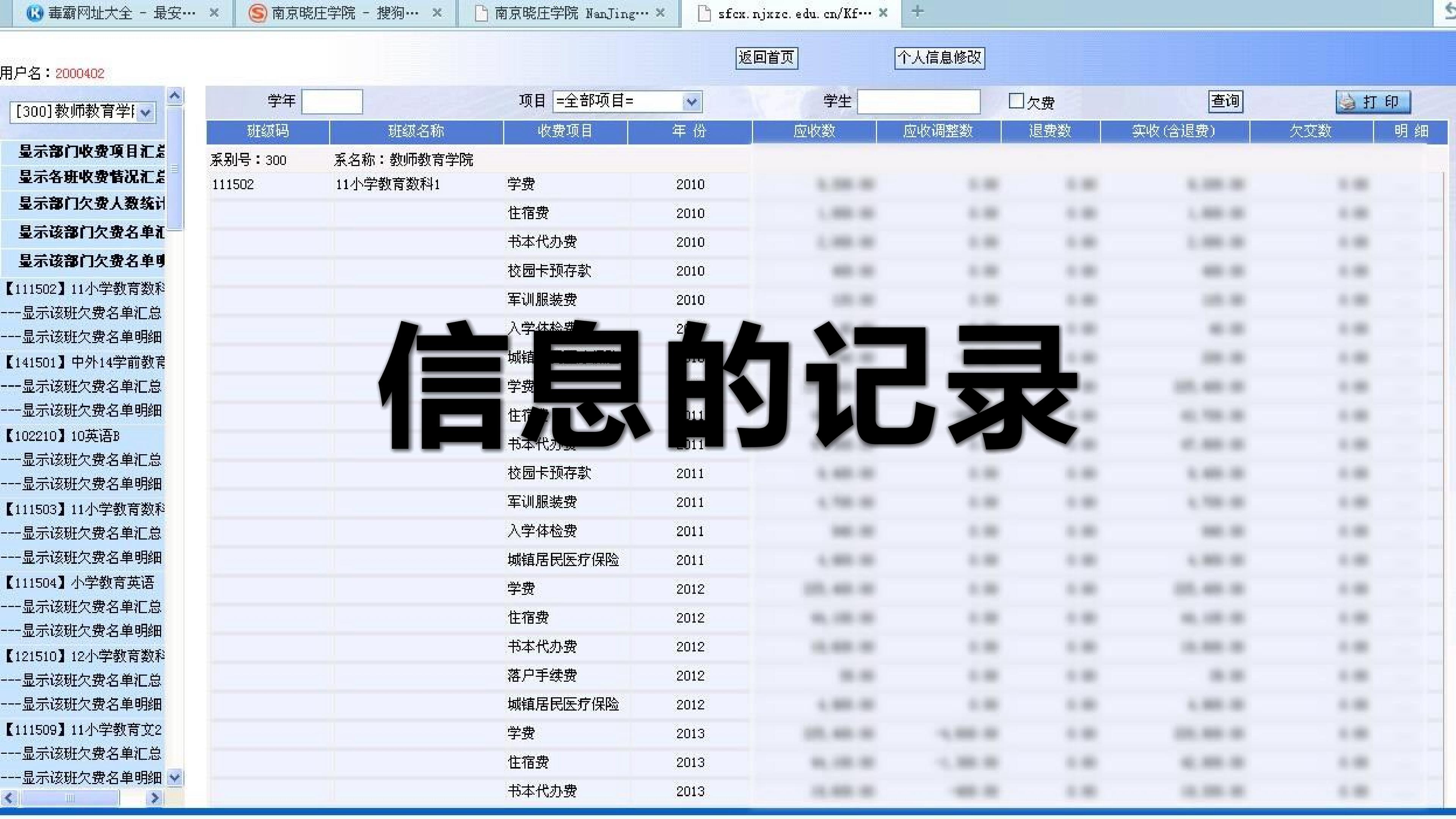Open a new browser tab with plus
The height and width of the screenshot is (819, 1456).
point(918,11)
